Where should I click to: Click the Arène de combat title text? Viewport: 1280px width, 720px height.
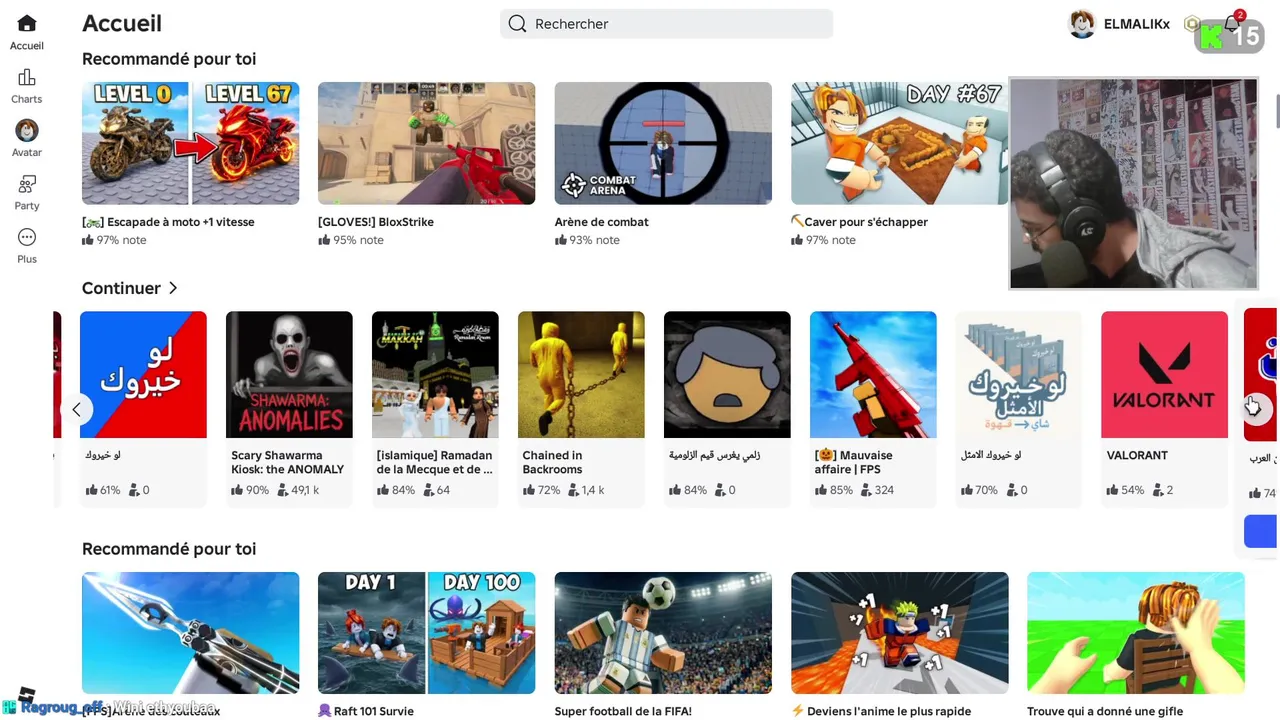pyautogui.click(x=602, y=222)
